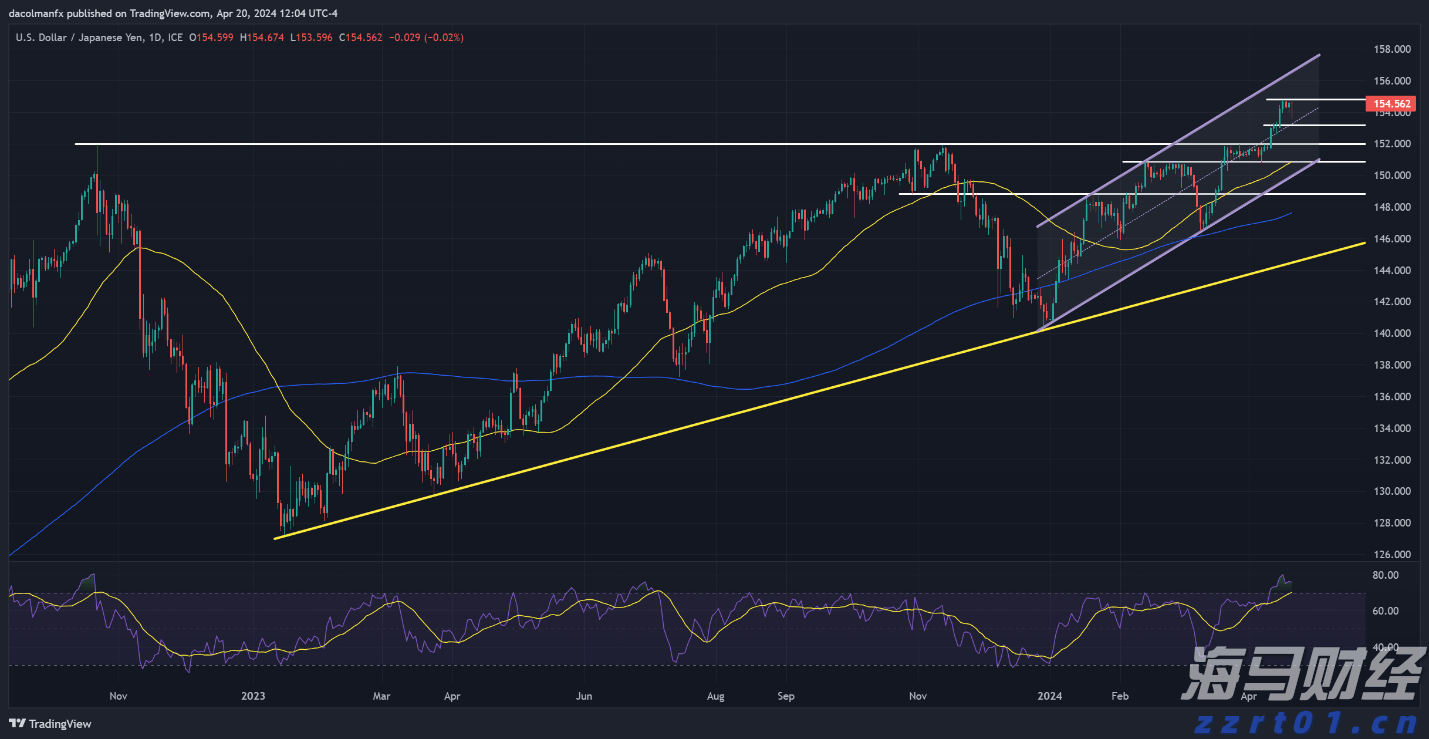
Task: Click the 40.00 RSI axis label
Action: coord(1384,647)
